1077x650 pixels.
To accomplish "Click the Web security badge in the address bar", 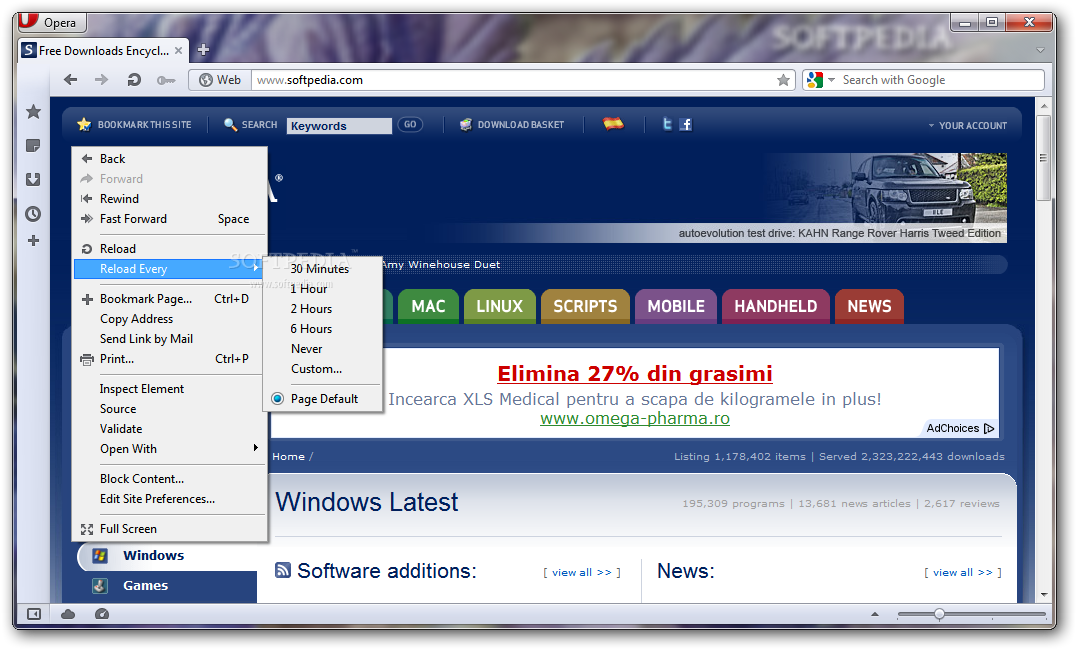I will pos(220,80).
